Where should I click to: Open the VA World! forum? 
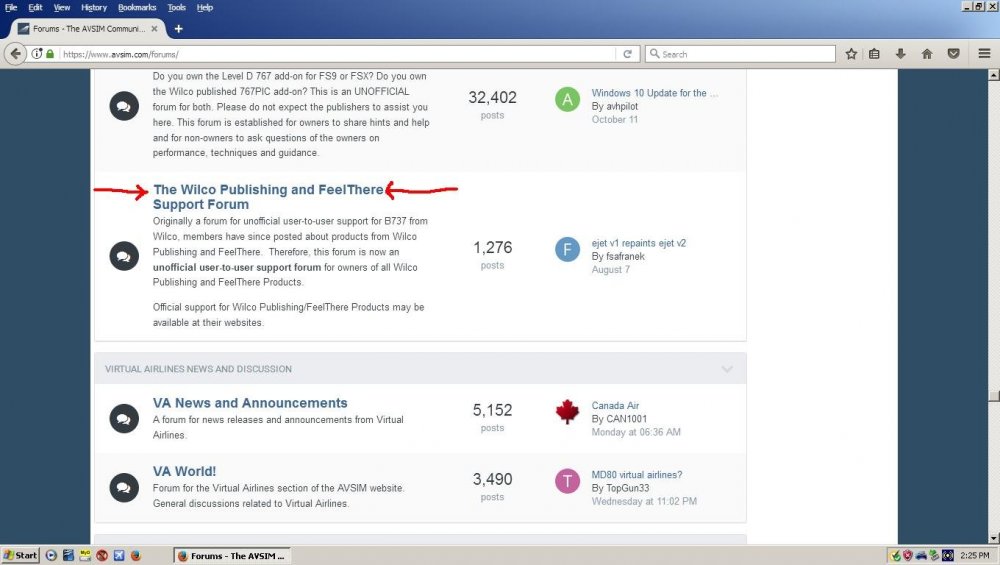click(x=184, y=471)
